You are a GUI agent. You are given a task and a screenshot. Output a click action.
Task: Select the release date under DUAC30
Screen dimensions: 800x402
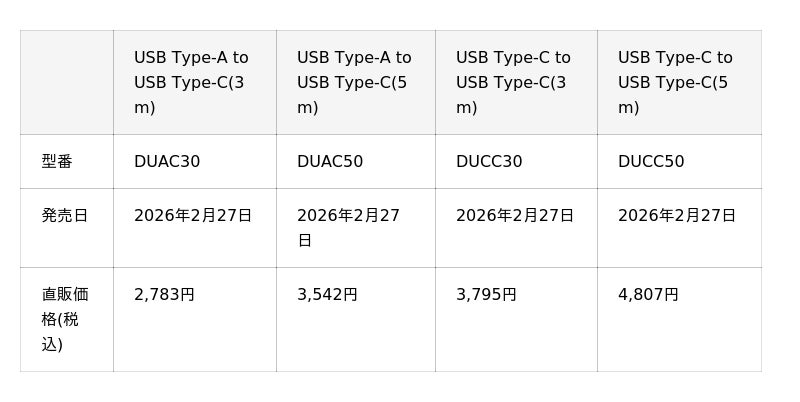[x=193, y=216]
